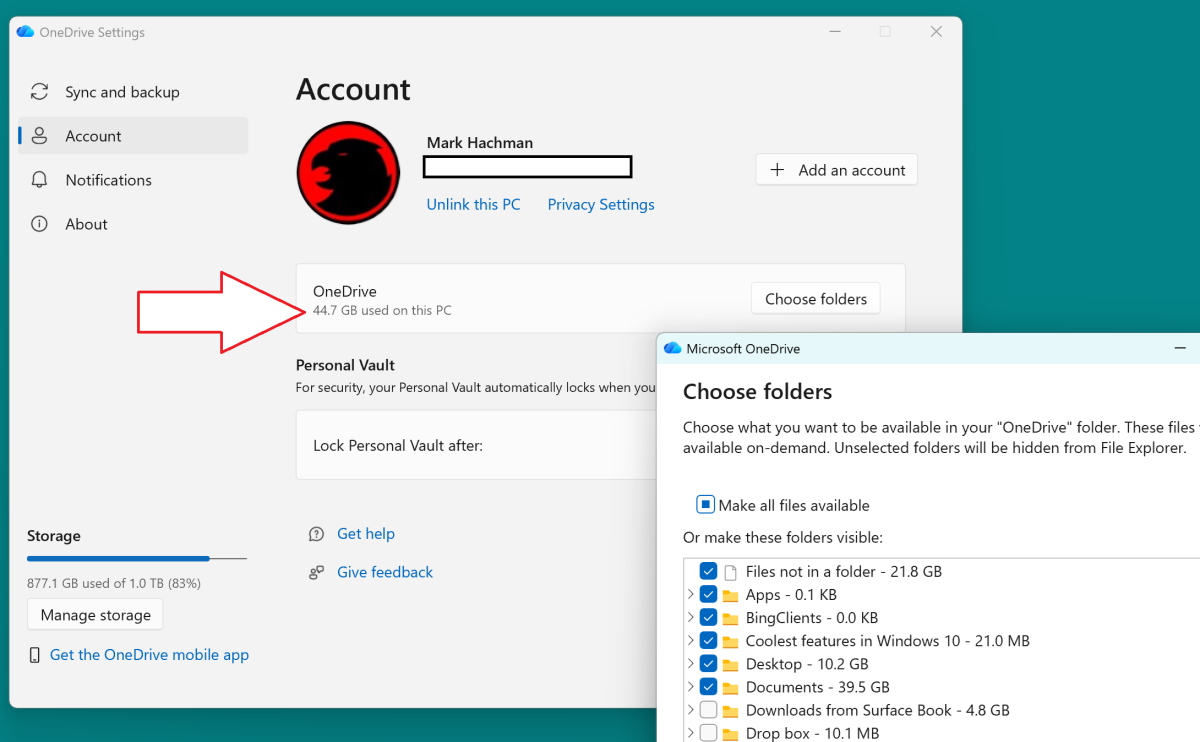Click the Apps folder icon
The height and width of the screenshot is (742, 1200).
(730, 595)
